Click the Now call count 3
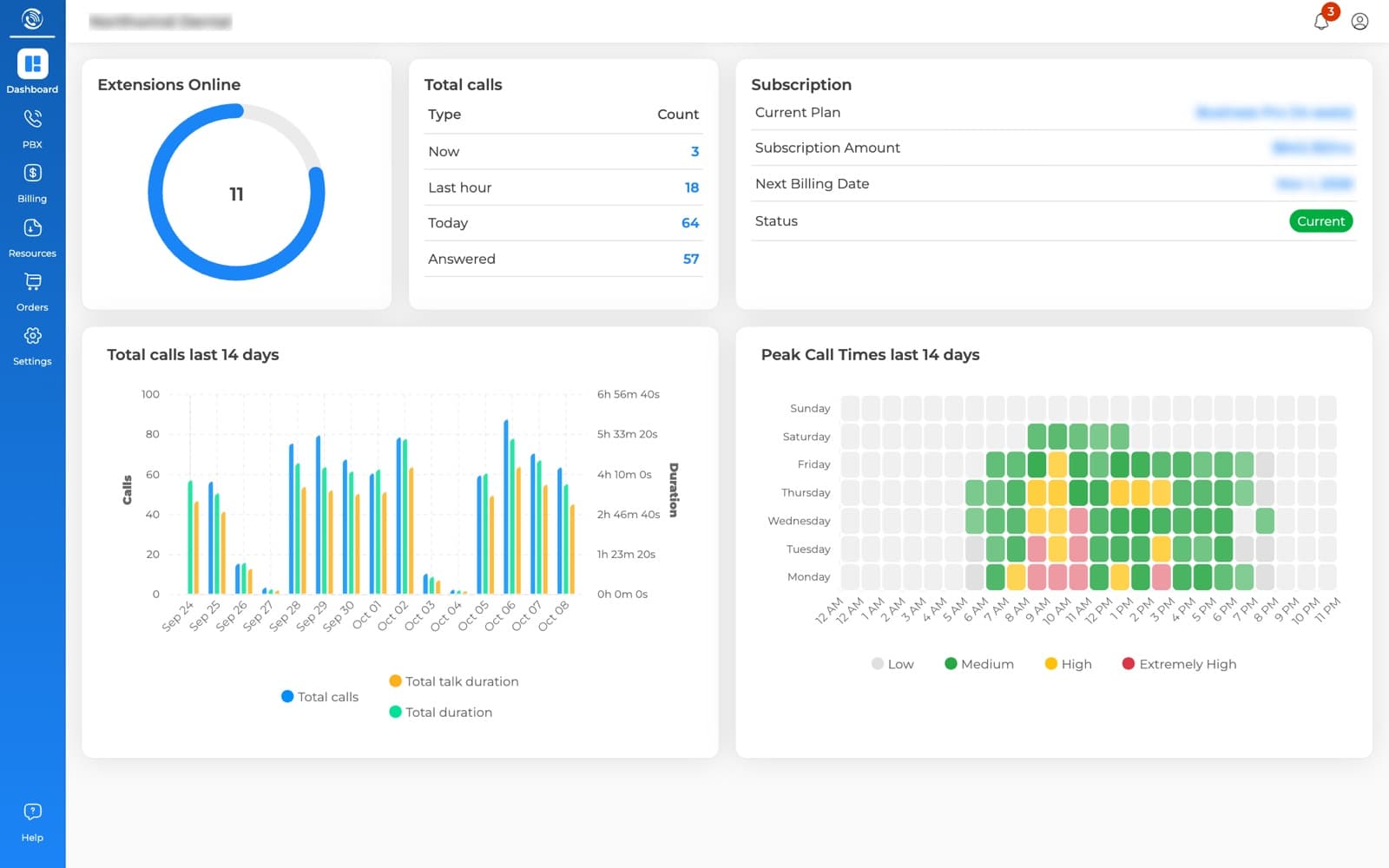This screenshot has height=868, width=1389. tap(694, 152)
